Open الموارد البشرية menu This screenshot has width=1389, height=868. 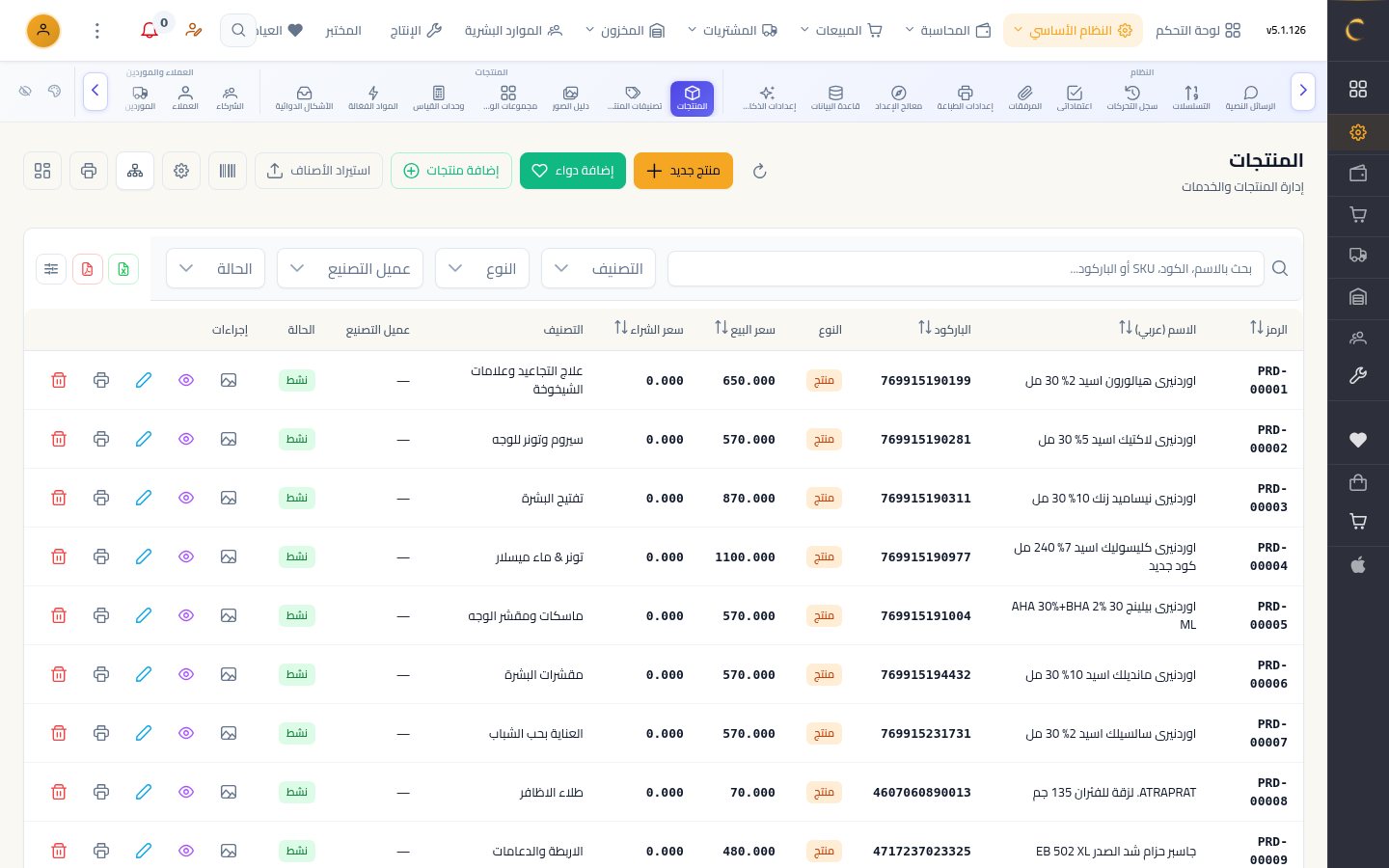click(513, 31)
